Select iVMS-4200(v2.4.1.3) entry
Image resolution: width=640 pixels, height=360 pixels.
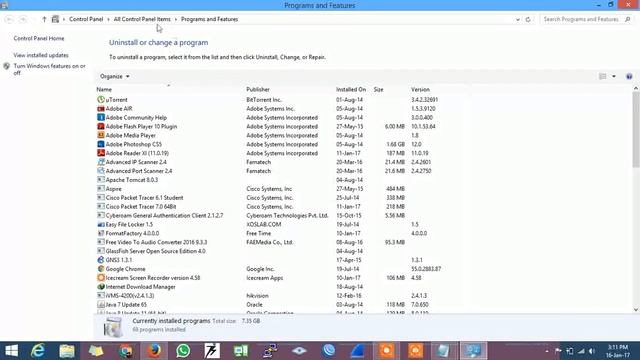click(282, 296)
